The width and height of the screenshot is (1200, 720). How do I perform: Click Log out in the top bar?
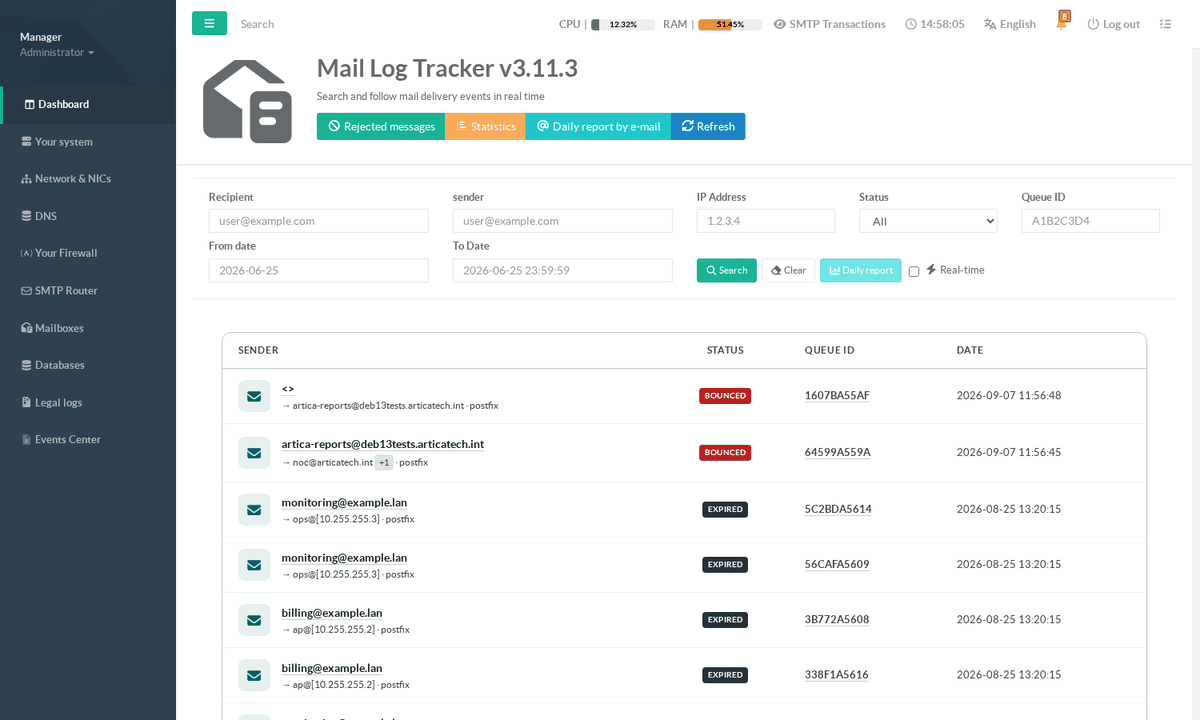[1113, 24]
